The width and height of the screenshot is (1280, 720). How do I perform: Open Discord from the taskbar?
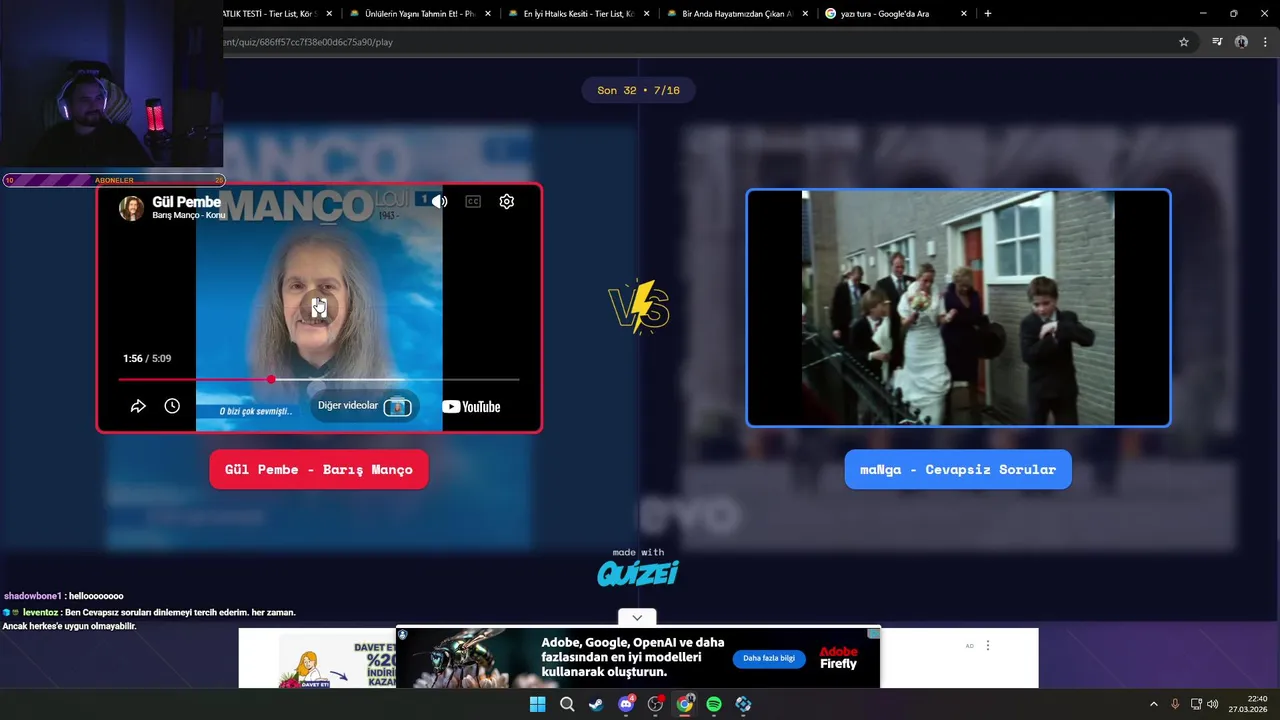tap(626, 704)
